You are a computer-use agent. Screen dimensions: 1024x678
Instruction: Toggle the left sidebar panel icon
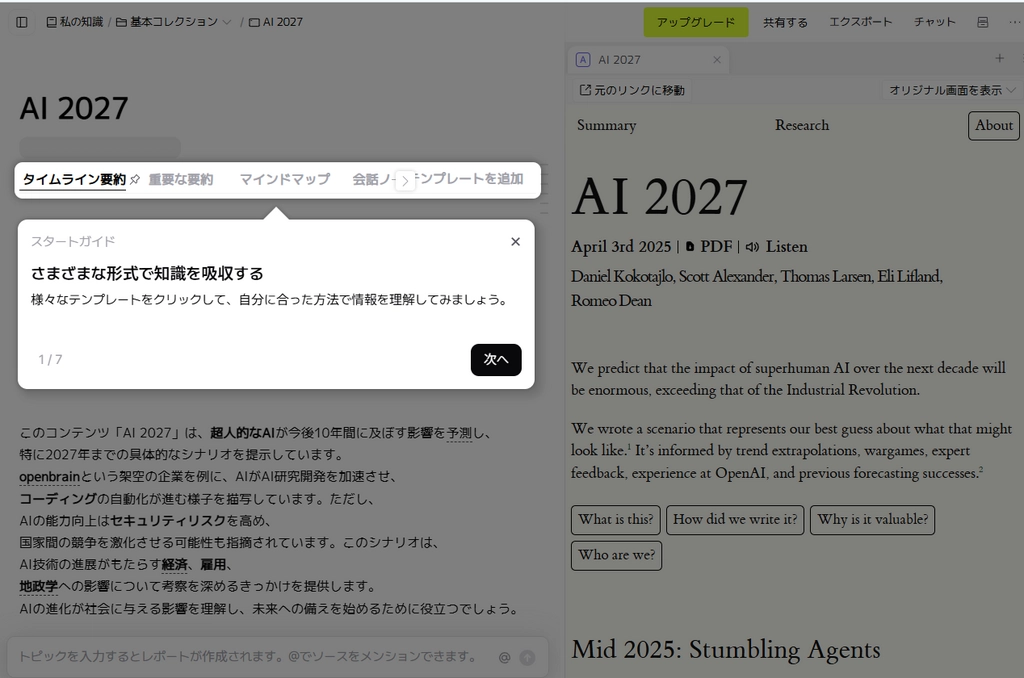(21, 22)
